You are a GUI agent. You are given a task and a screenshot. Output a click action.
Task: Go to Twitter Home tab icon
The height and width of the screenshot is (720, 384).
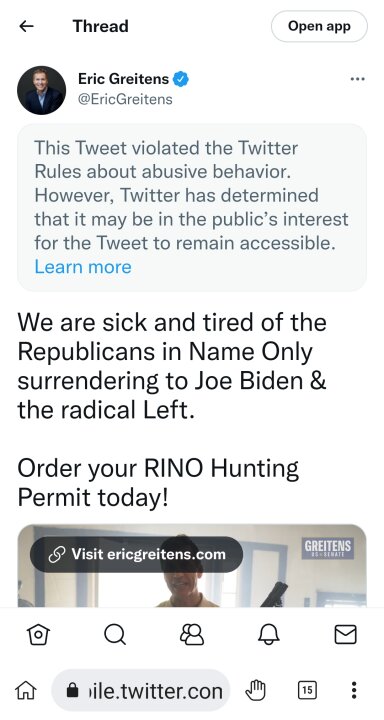point(39,635)
